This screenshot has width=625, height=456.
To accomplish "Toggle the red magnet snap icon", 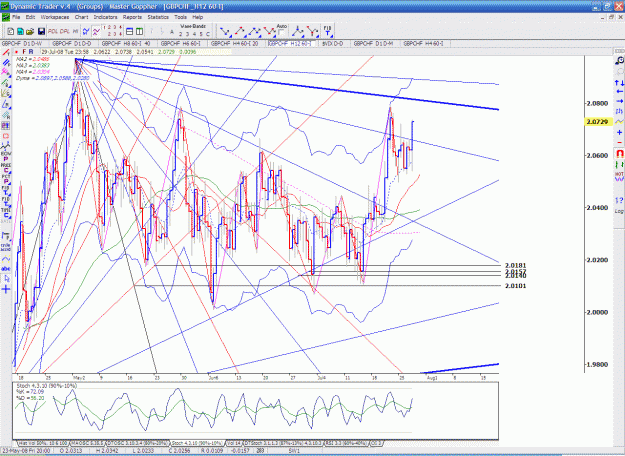I will 619,153.
